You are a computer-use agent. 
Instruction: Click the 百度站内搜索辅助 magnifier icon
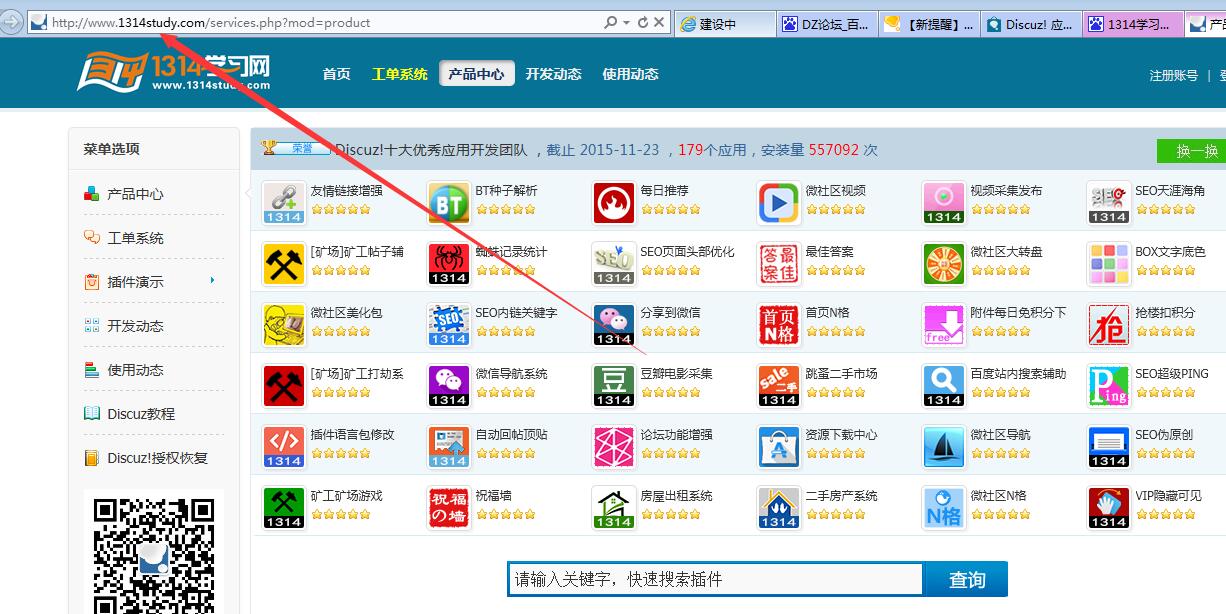click(943, 385)
